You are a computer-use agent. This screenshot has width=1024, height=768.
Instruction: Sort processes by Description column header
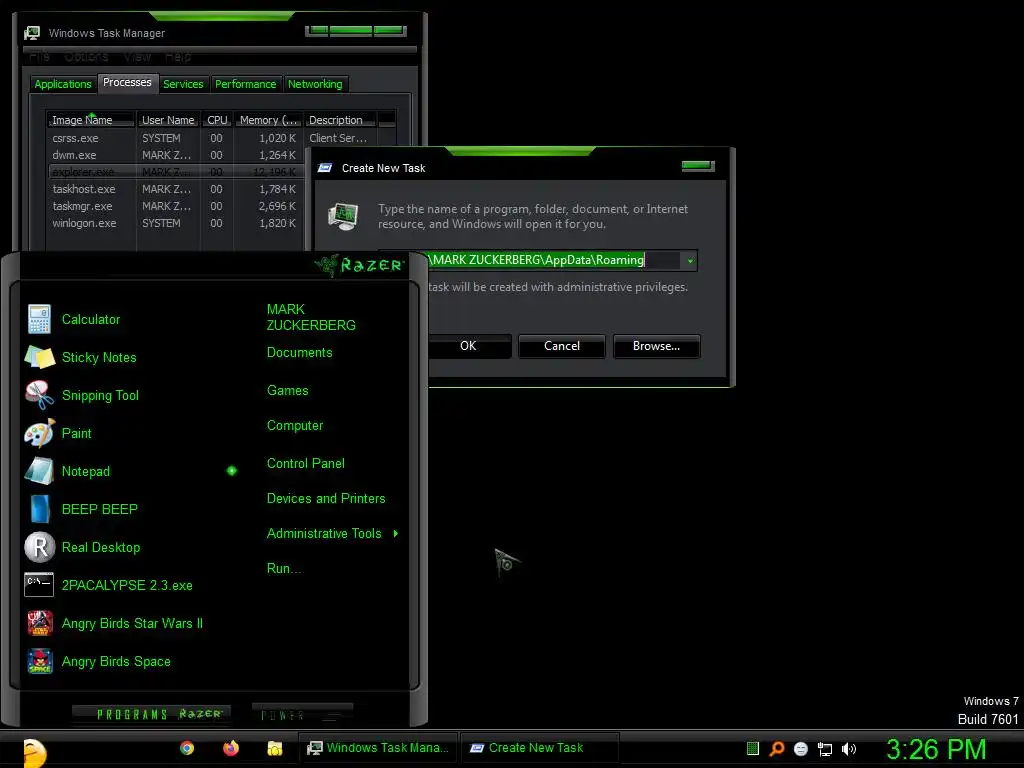341,120
